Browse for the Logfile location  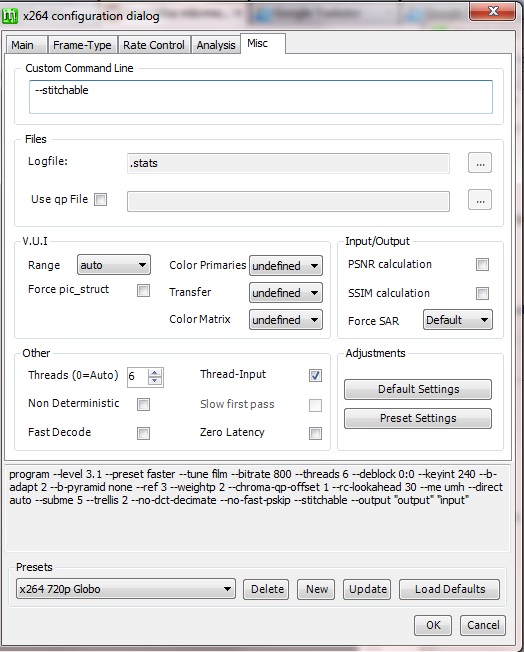pyautogui.click(x=480, y=163)
